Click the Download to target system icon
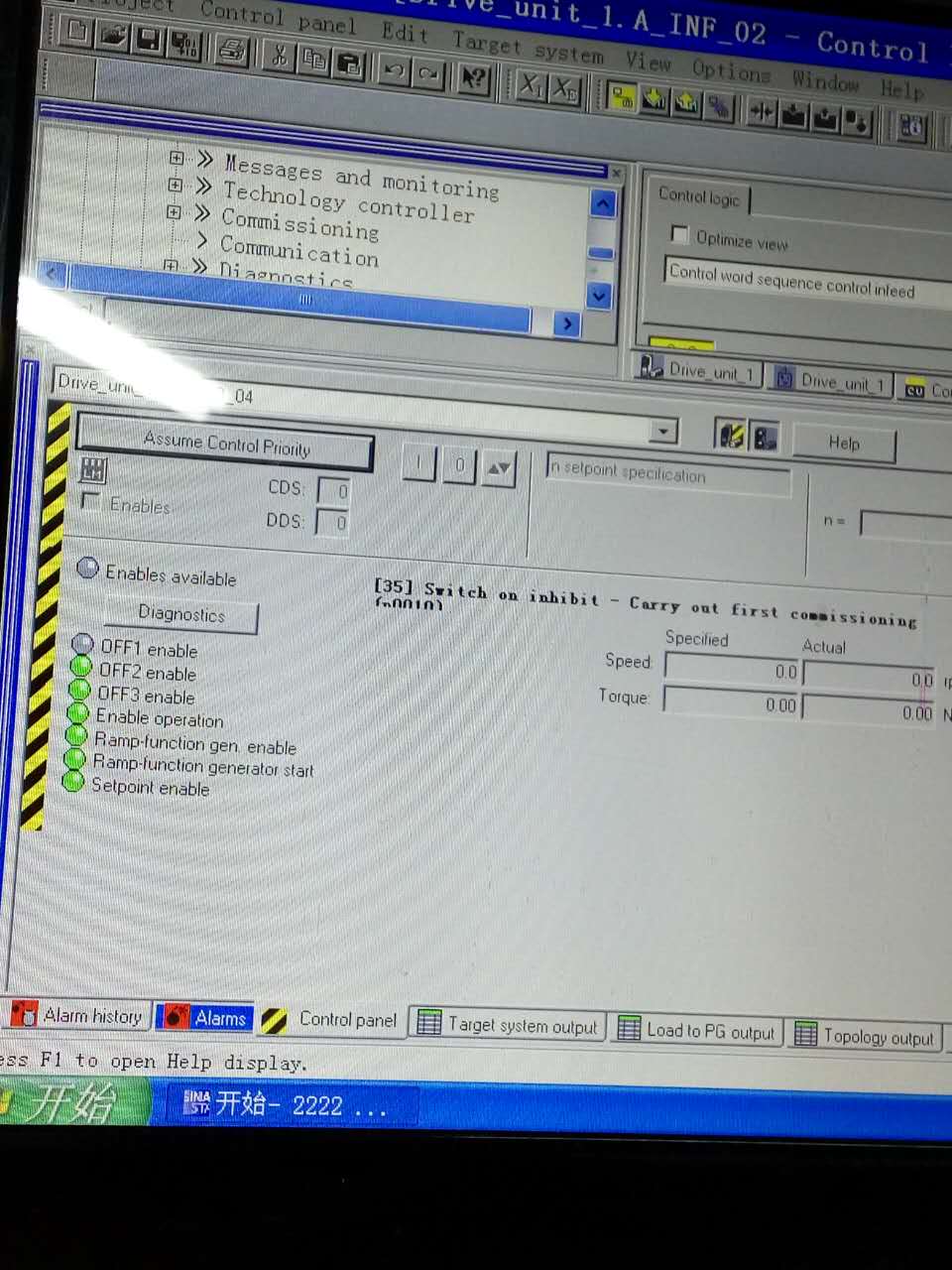The height and width of the screenshot is (1270, 952). point(654,99)
